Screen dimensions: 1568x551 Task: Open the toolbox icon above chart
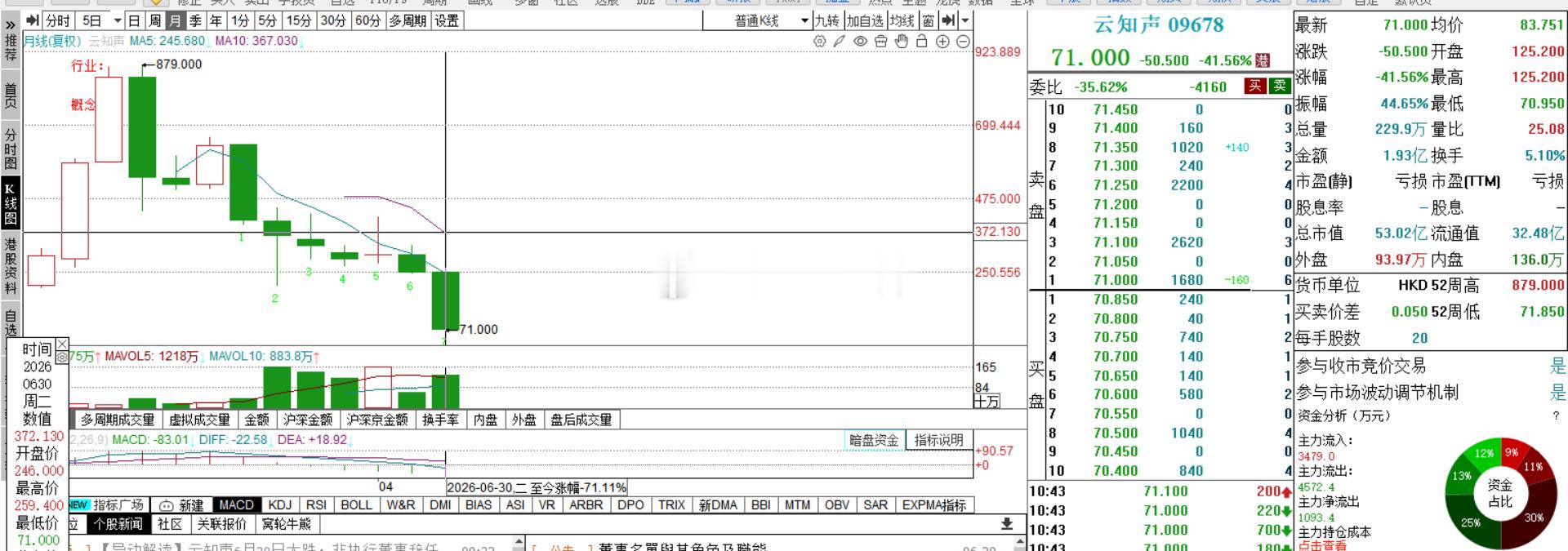[x=880, y=42]
